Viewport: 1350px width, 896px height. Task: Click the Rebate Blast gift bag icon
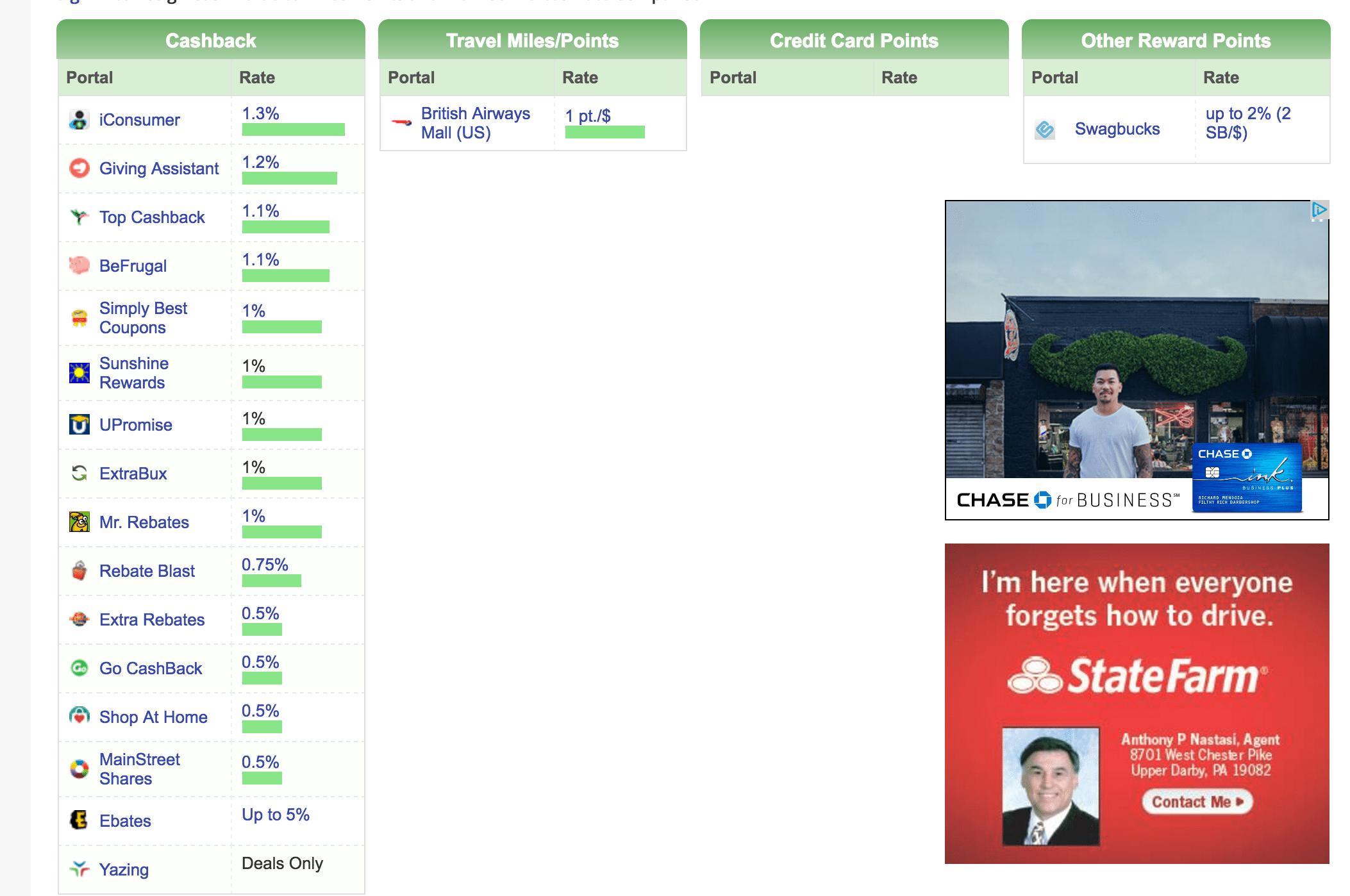pyautogui.click(x=79, y=571)
